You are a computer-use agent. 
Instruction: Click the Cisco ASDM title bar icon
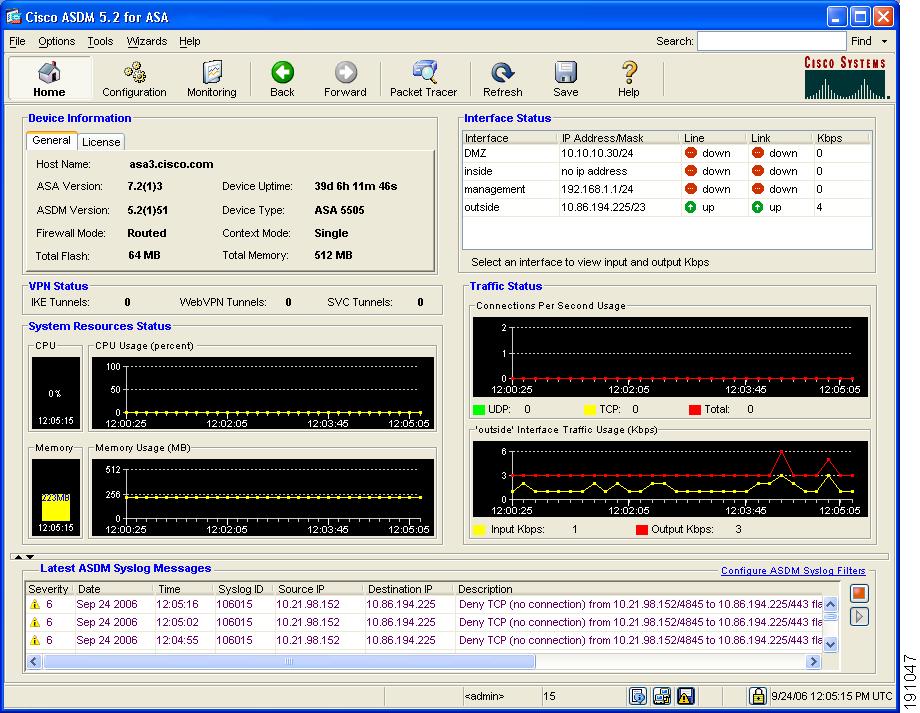[x=13, y=16]
